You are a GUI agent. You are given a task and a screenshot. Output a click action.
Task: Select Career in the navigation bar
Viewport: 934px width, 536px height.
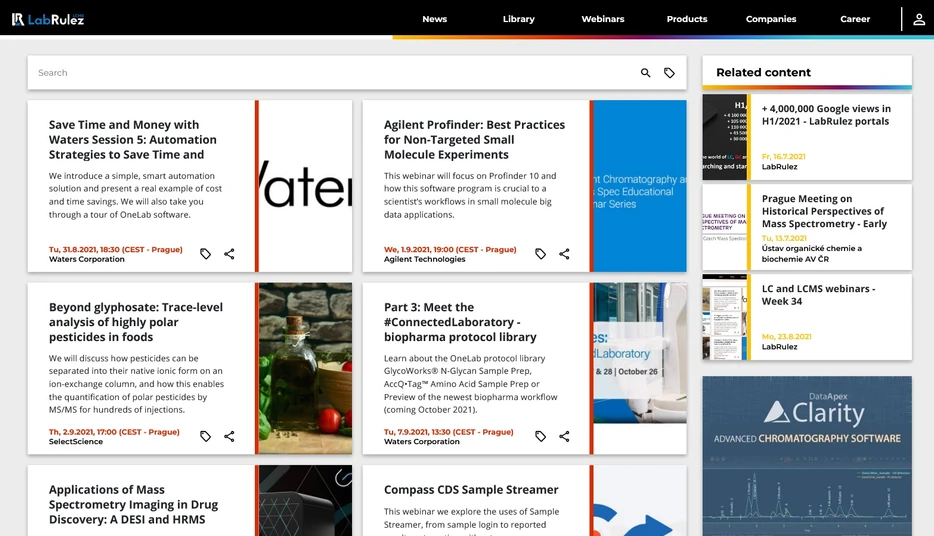click(x=855, y=19)
